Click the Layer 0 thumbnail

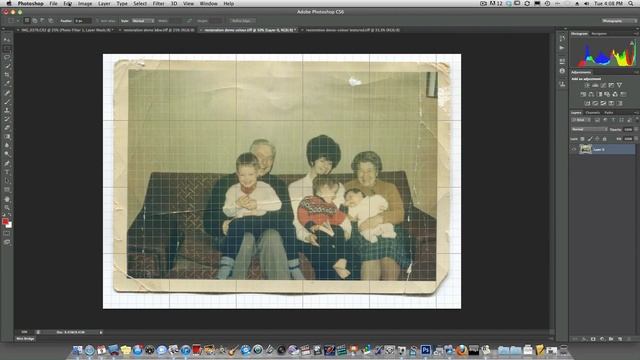click(585, 149)
